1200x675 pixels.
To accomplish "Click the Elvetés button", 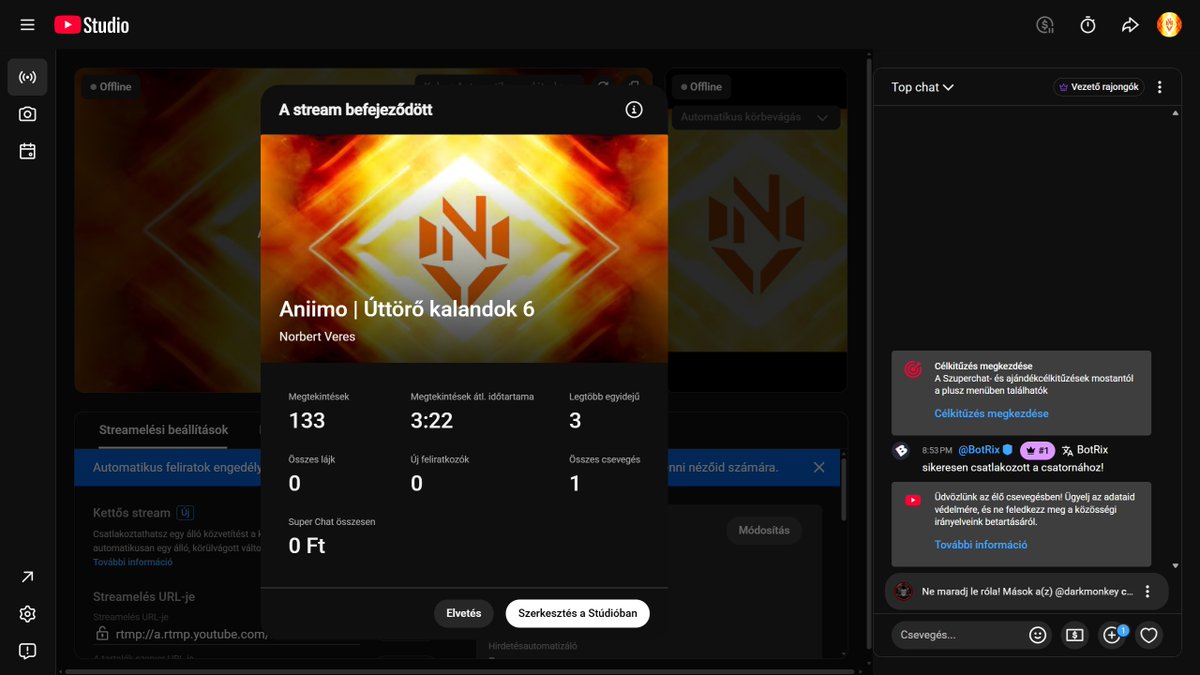I will coord(464,613).
